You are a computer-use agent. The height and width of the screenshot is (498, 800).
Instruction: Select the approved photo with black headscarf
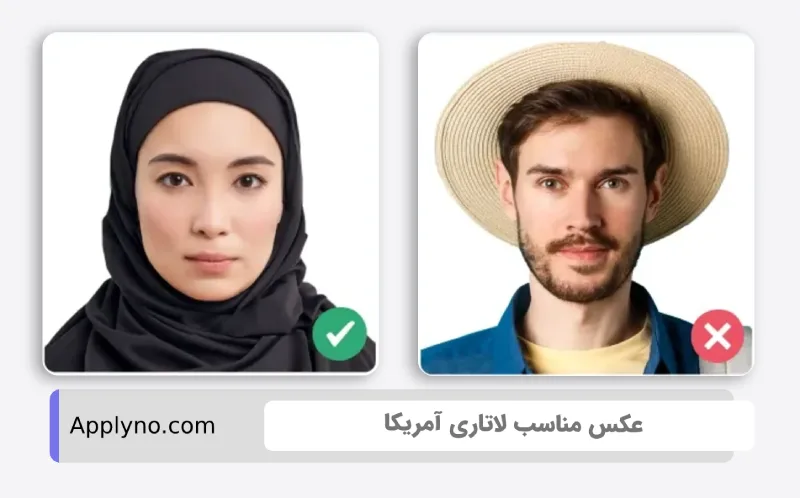click(210, 203)
